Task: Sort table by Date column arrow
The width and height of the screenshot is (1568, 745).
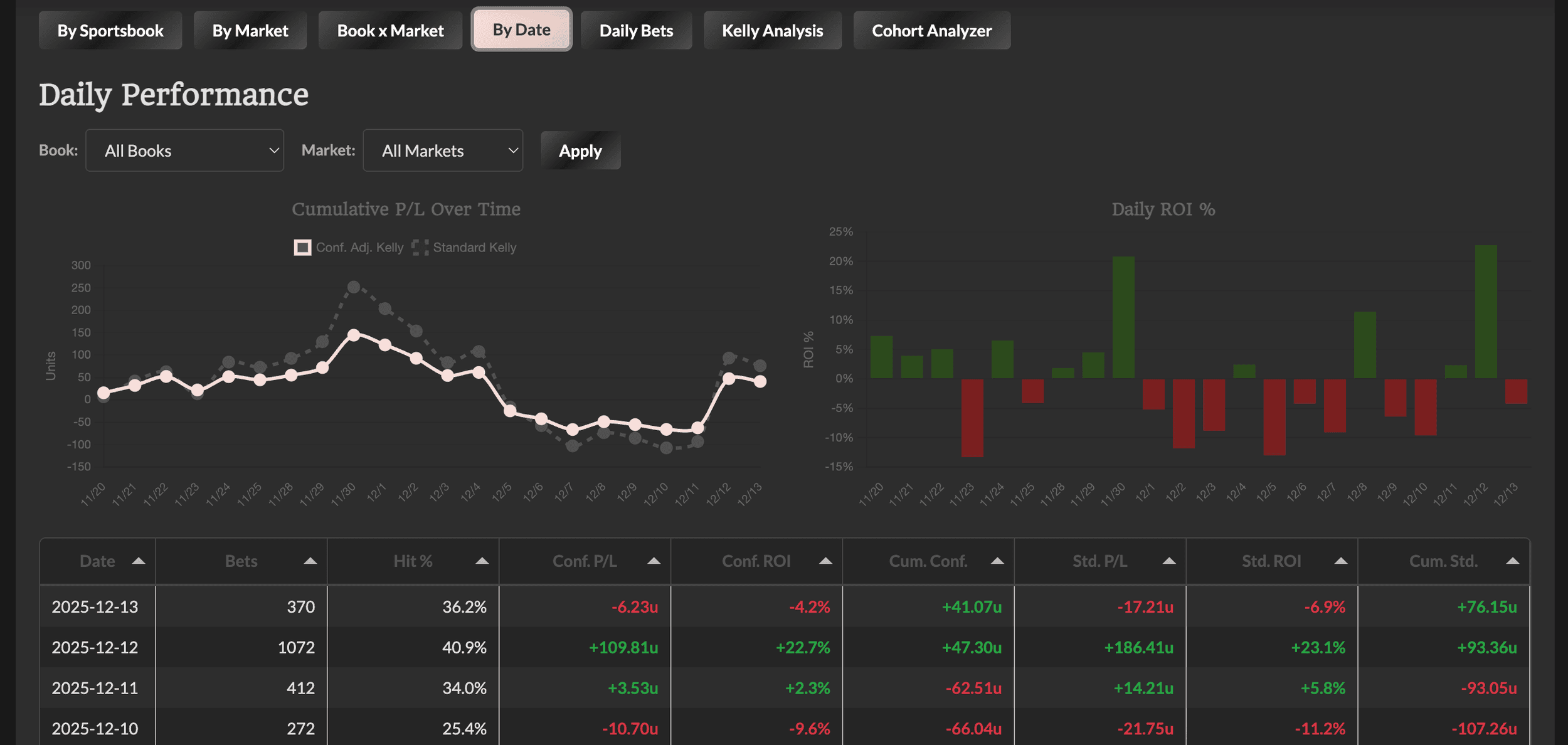Action: [139, 561]
